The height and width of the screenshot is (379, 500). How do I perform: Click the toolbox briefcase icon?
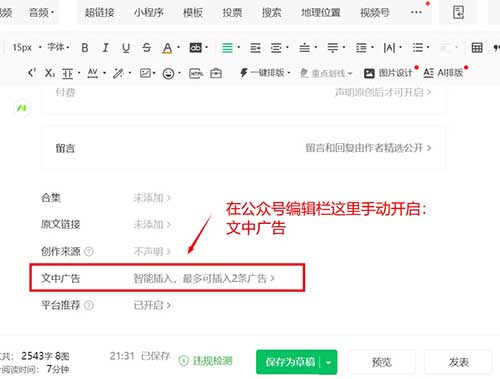(x=216, y=73)
